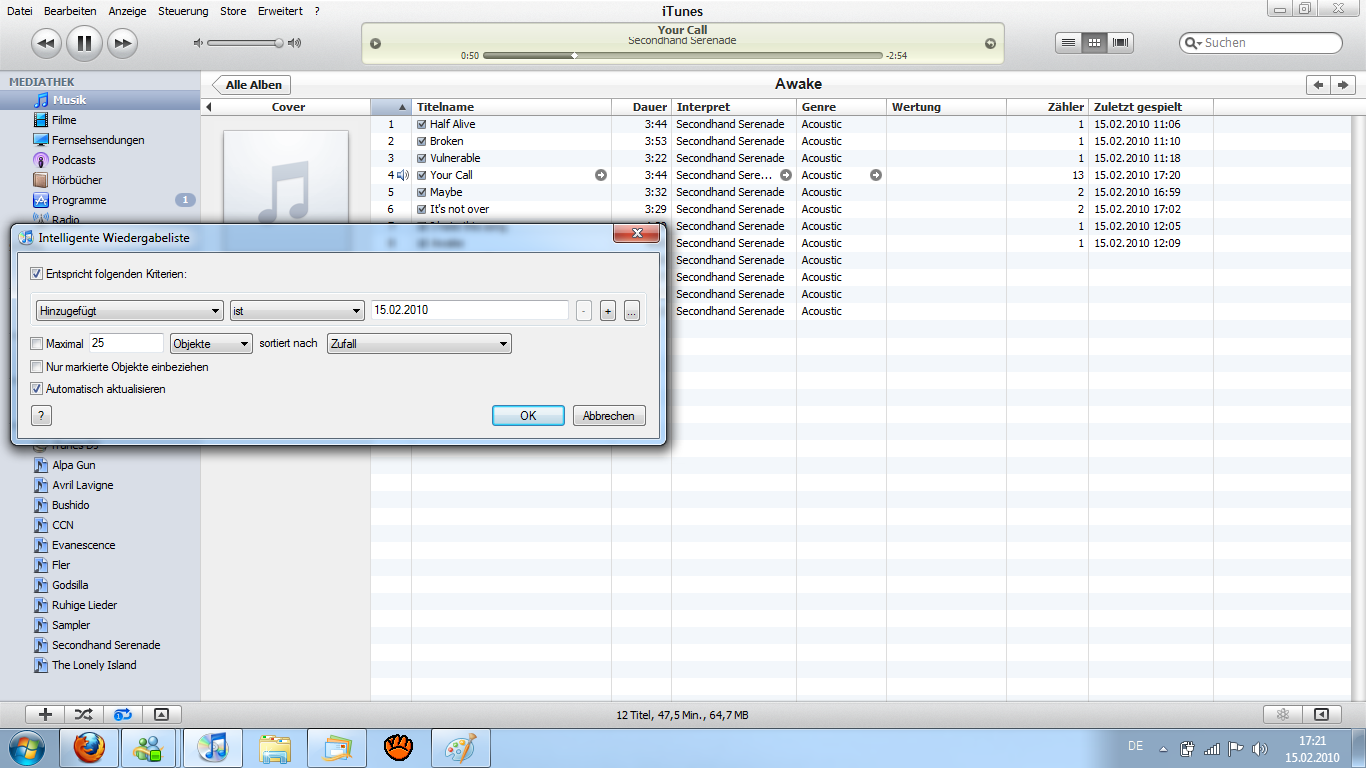
Task: Open the 'Hinzugefügt' criteria dropdown
Action: point(129,311)
